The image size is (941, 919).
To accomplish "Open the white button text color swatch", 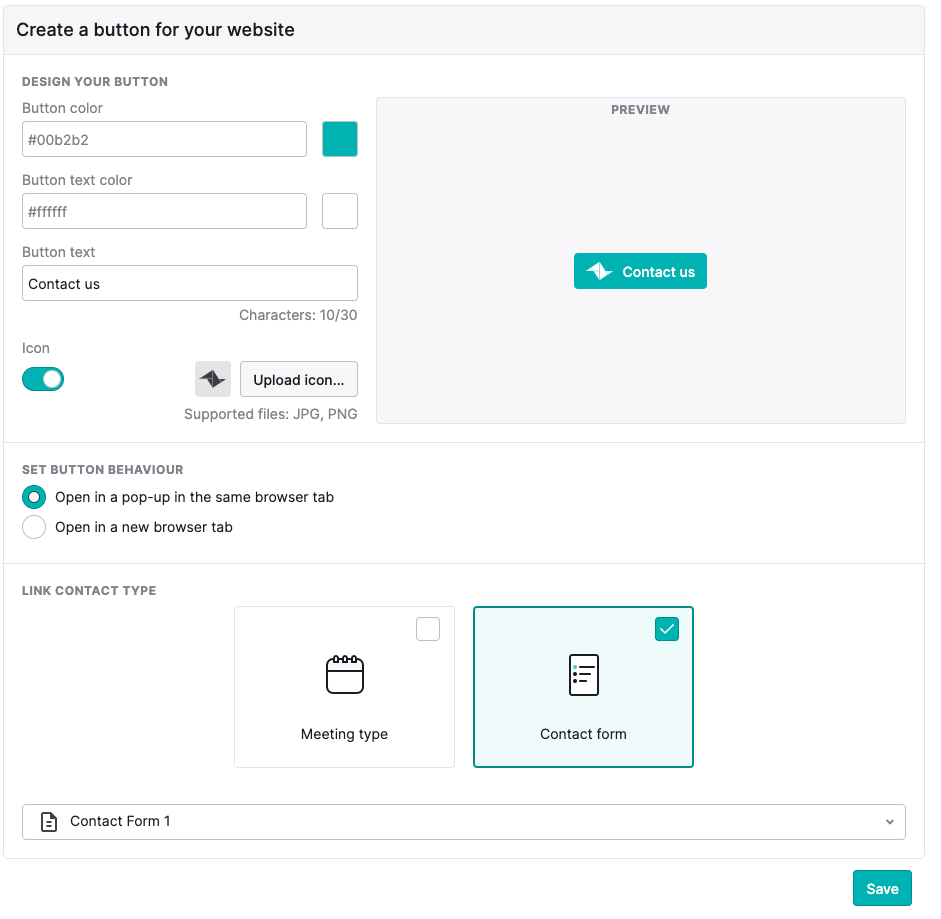I will (340, 211).
